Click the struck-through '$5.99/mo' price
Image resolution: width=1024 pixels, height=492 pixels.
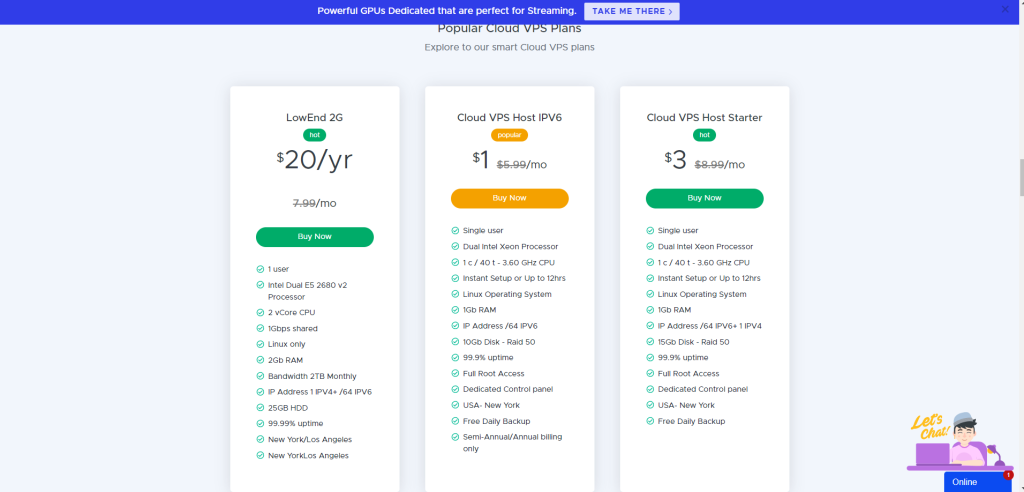[x=522, y=165]
